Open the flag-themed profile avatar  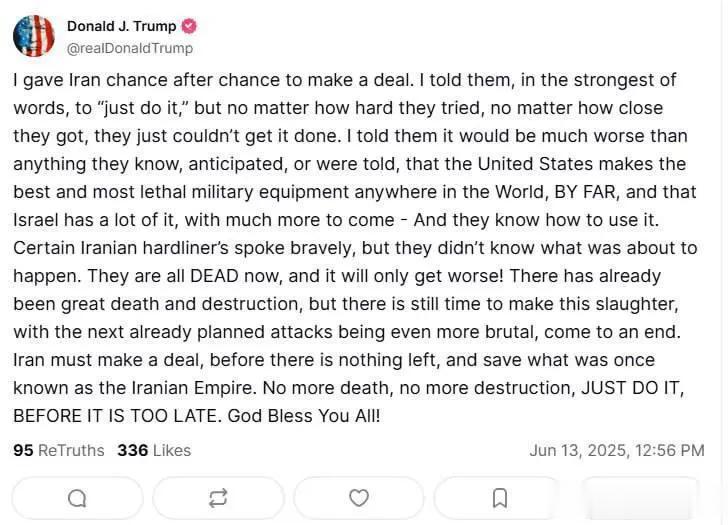pyautogui.click(x=34, y=36)
